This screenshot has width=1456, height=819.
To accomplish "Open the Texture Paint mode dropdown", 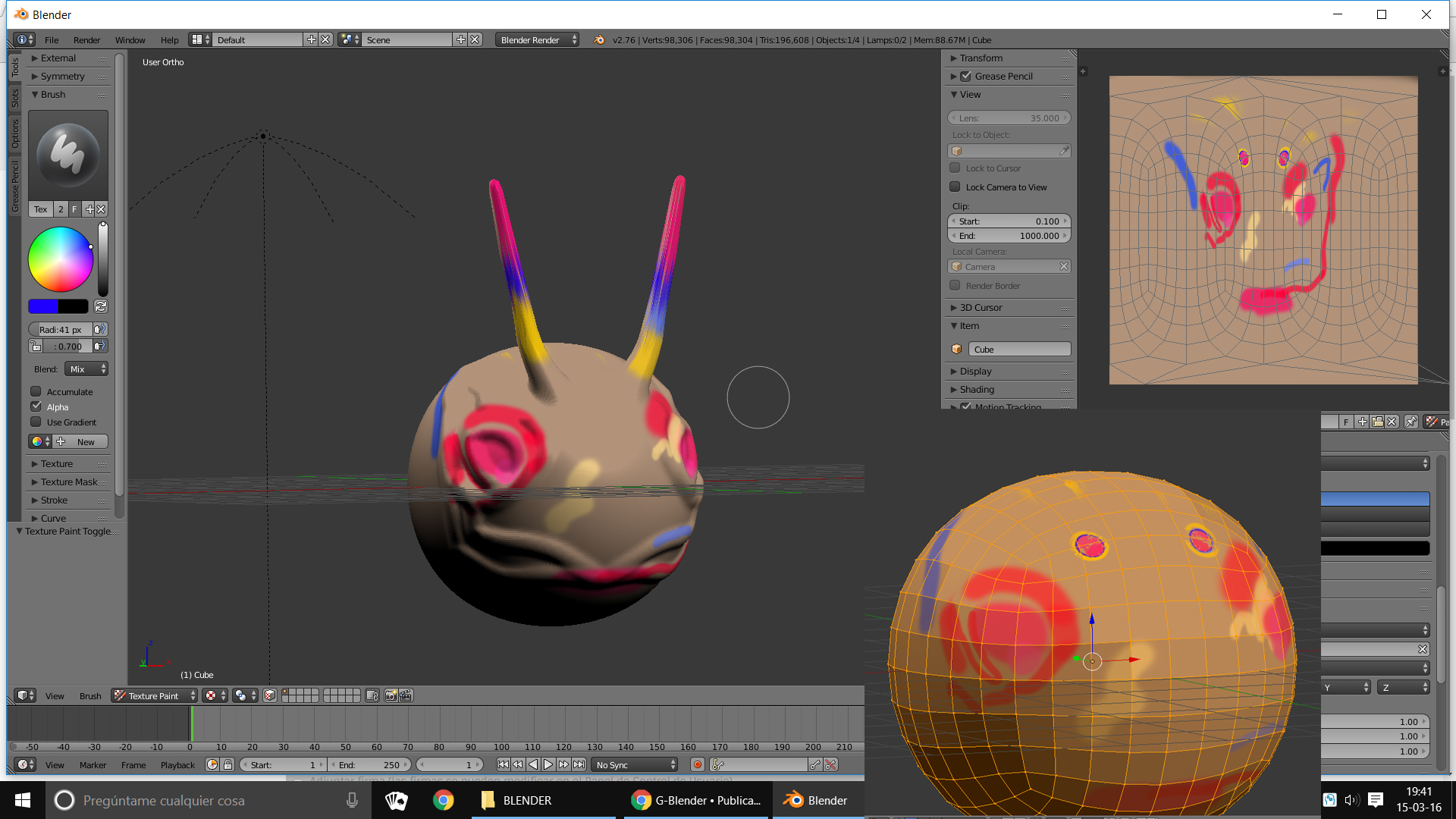I will pyautogui.click(x=155, y=695).
